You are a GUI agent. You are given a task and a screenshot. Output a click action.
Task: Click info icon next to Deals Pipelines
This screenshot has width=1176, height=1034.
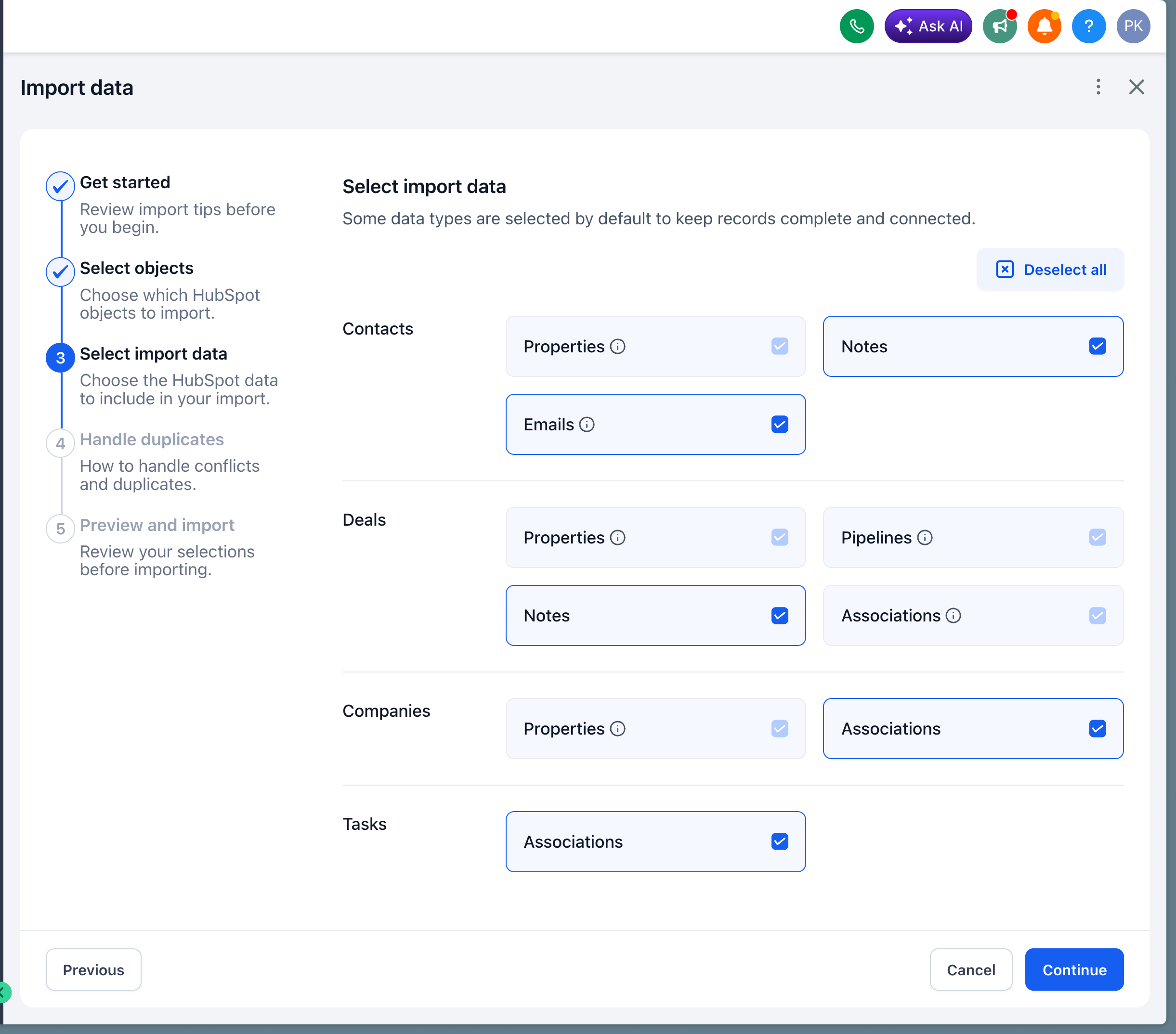tap(925, 537)
